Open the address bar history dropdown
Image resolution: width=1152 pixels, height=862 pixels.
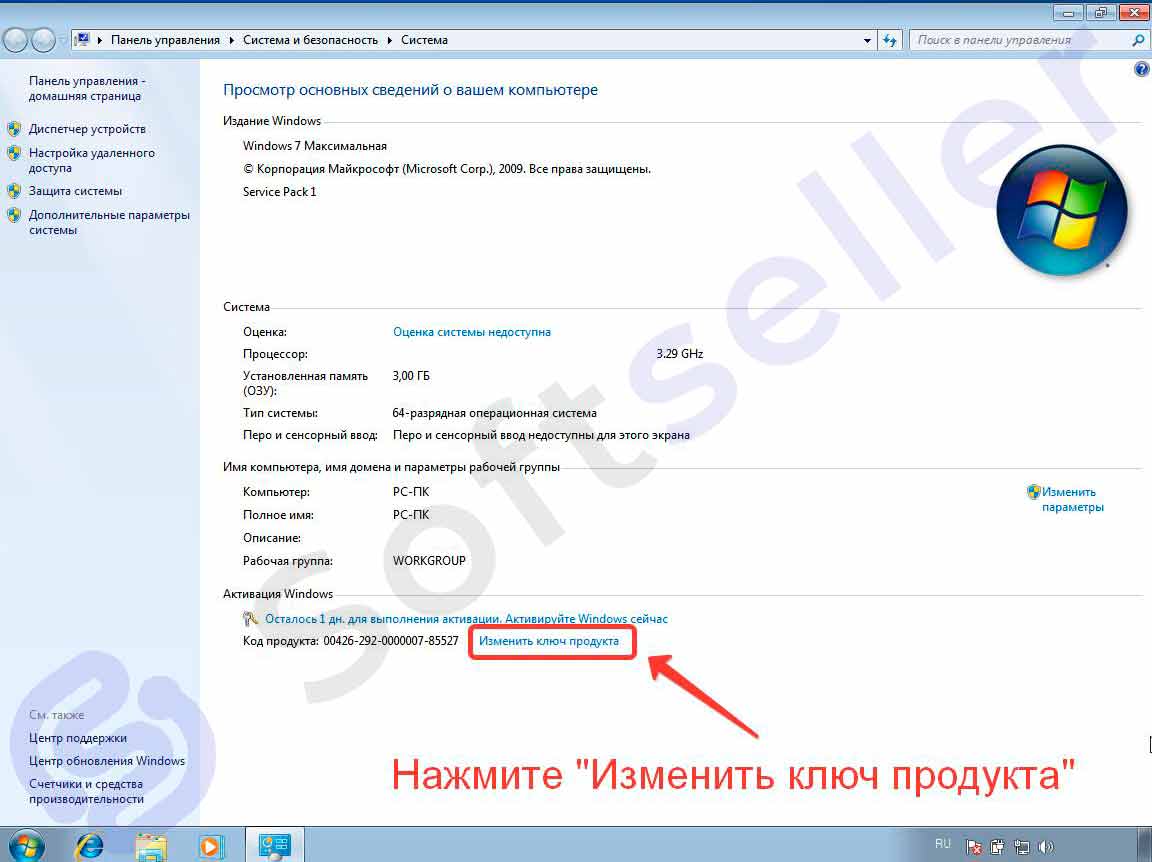(x=867, y=40)
